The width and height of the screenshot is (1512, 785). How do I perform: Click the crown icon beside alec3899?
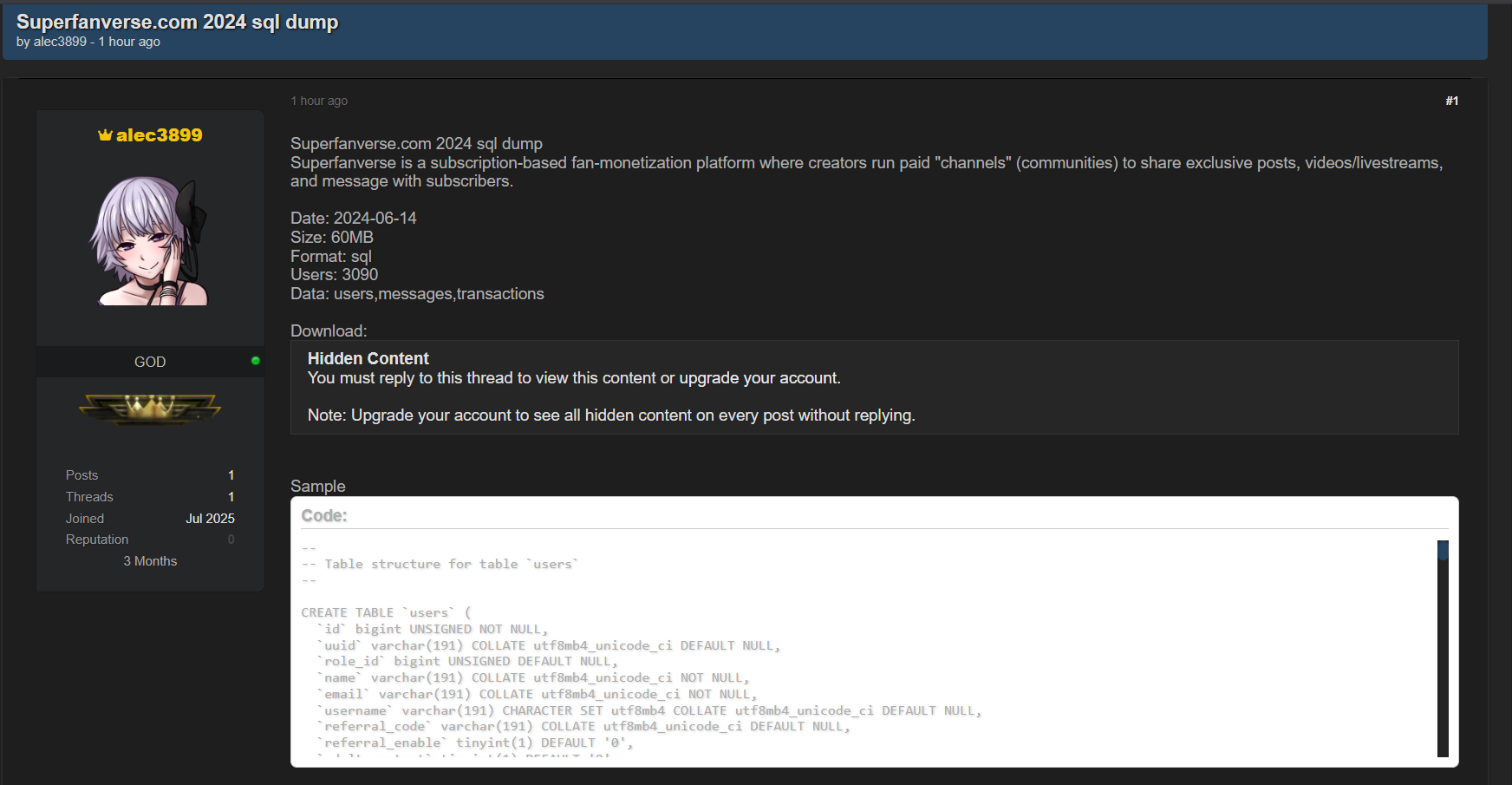click(x=105, y=135)
